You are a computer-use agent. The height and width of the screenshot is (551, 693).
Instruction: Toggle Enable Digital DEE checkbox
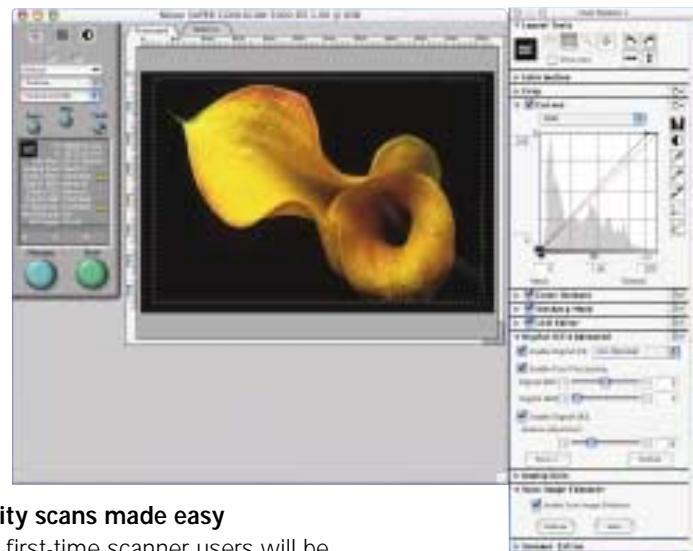tap(522, 415)
